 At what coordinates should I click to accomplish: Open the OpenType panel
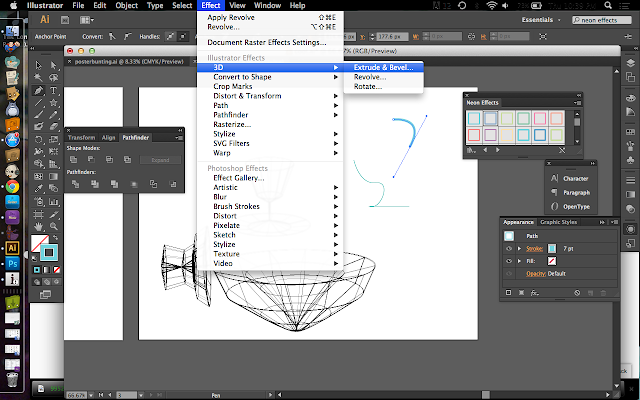[571, 207]
